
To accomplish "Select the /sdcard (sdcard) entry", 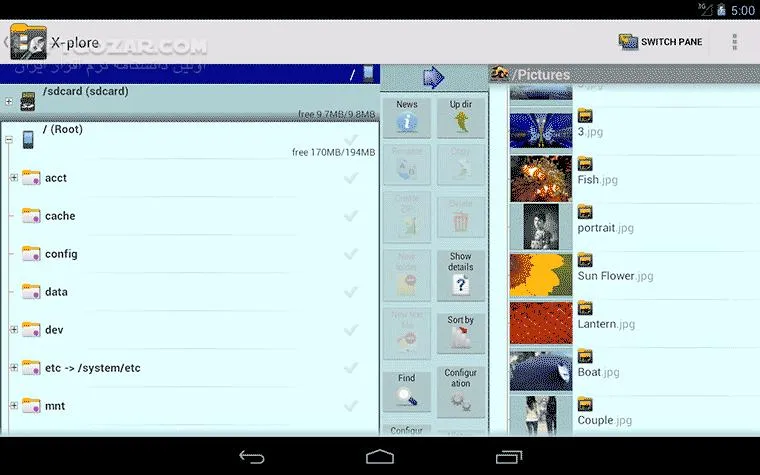I will point(190,102).
